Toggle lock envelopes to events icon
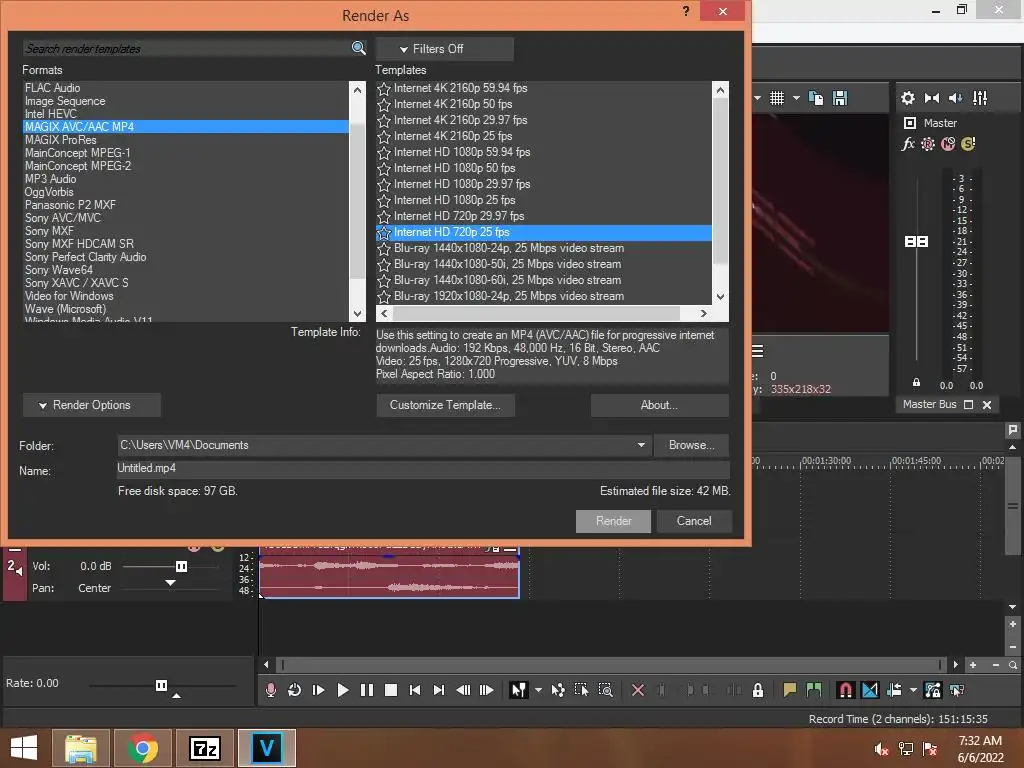The width and height of the screenshot is (1024, 768). pyautogui.click(x=933, y=690)
